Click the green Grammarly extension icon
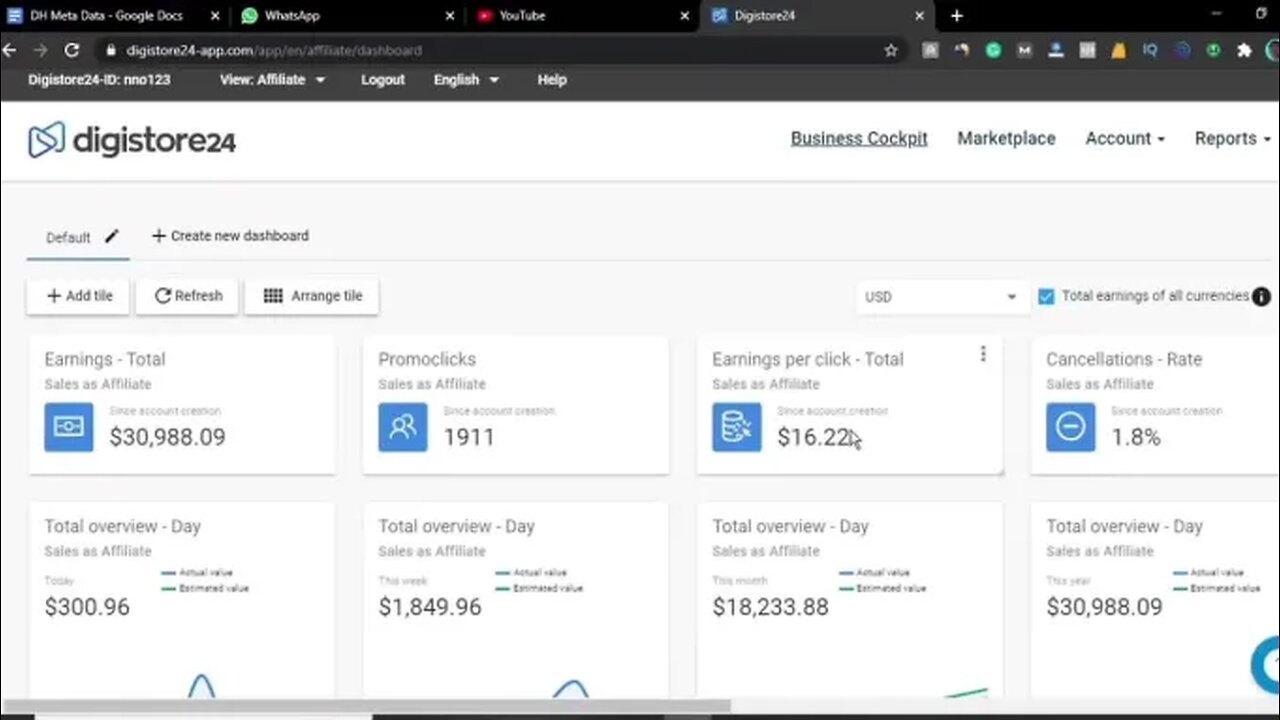1280x720 pixels. [x=993, y=50]
